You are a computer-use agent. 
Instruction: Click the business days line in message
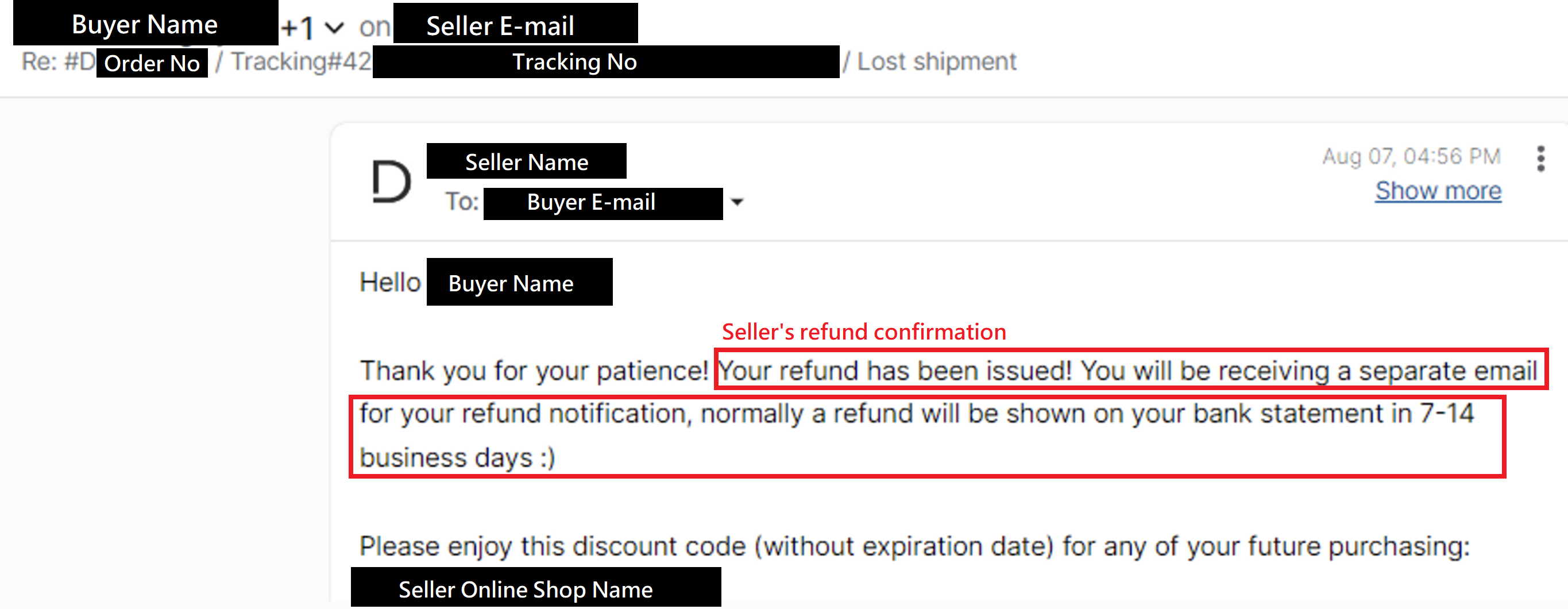[x=457, y=458]
